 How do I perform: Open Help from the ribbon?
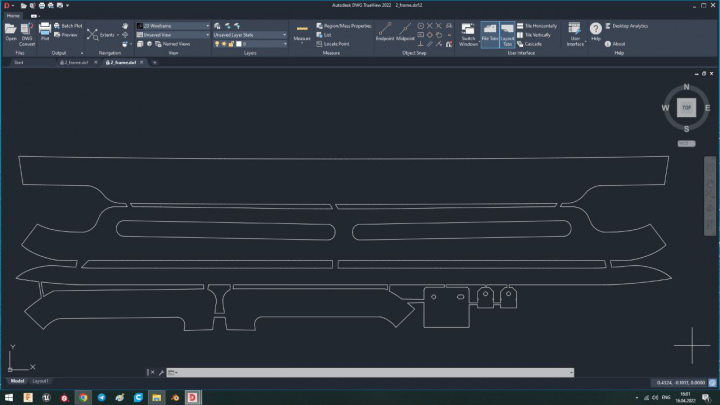[x=596, y=31]
